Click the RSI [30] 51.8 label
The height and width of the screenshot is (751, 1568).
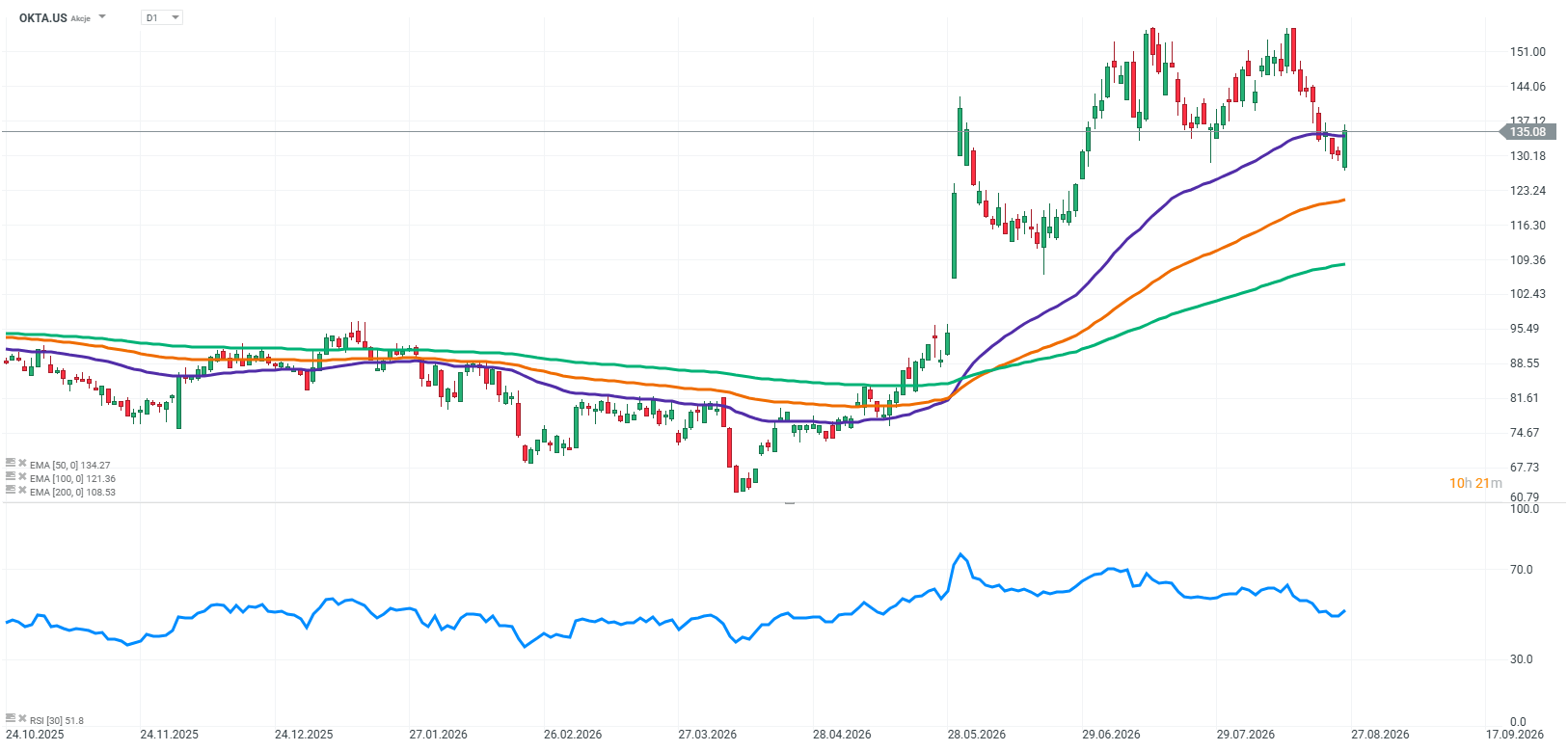tap(57, 720)
